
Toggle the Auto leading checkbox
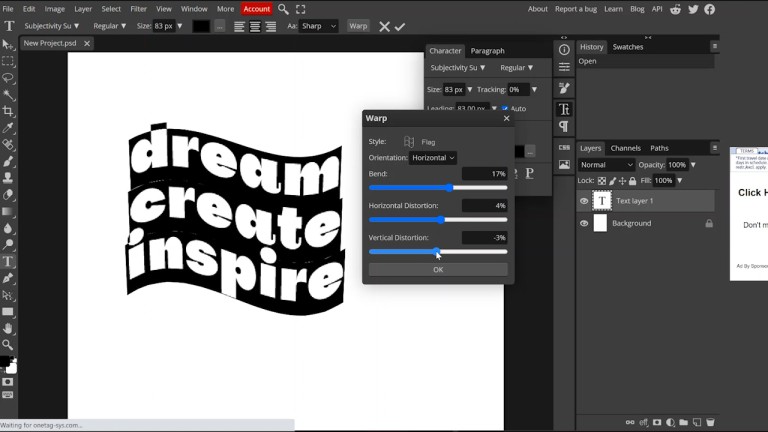[505, 108]
